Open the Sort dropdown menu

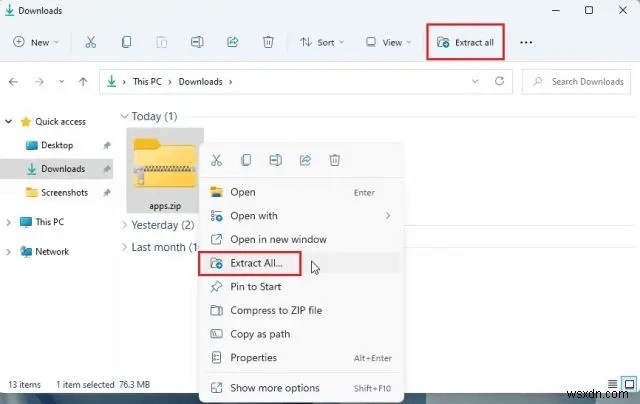(322, 42)
